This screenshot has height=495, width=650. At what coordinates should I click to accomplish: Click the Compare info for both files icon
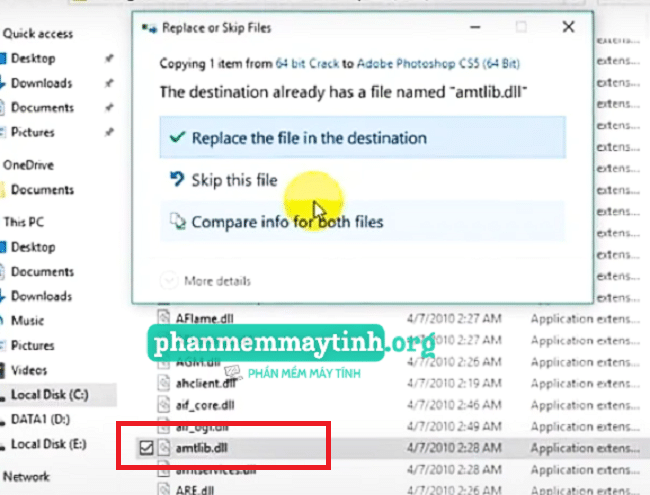click(x=178, y=222)
